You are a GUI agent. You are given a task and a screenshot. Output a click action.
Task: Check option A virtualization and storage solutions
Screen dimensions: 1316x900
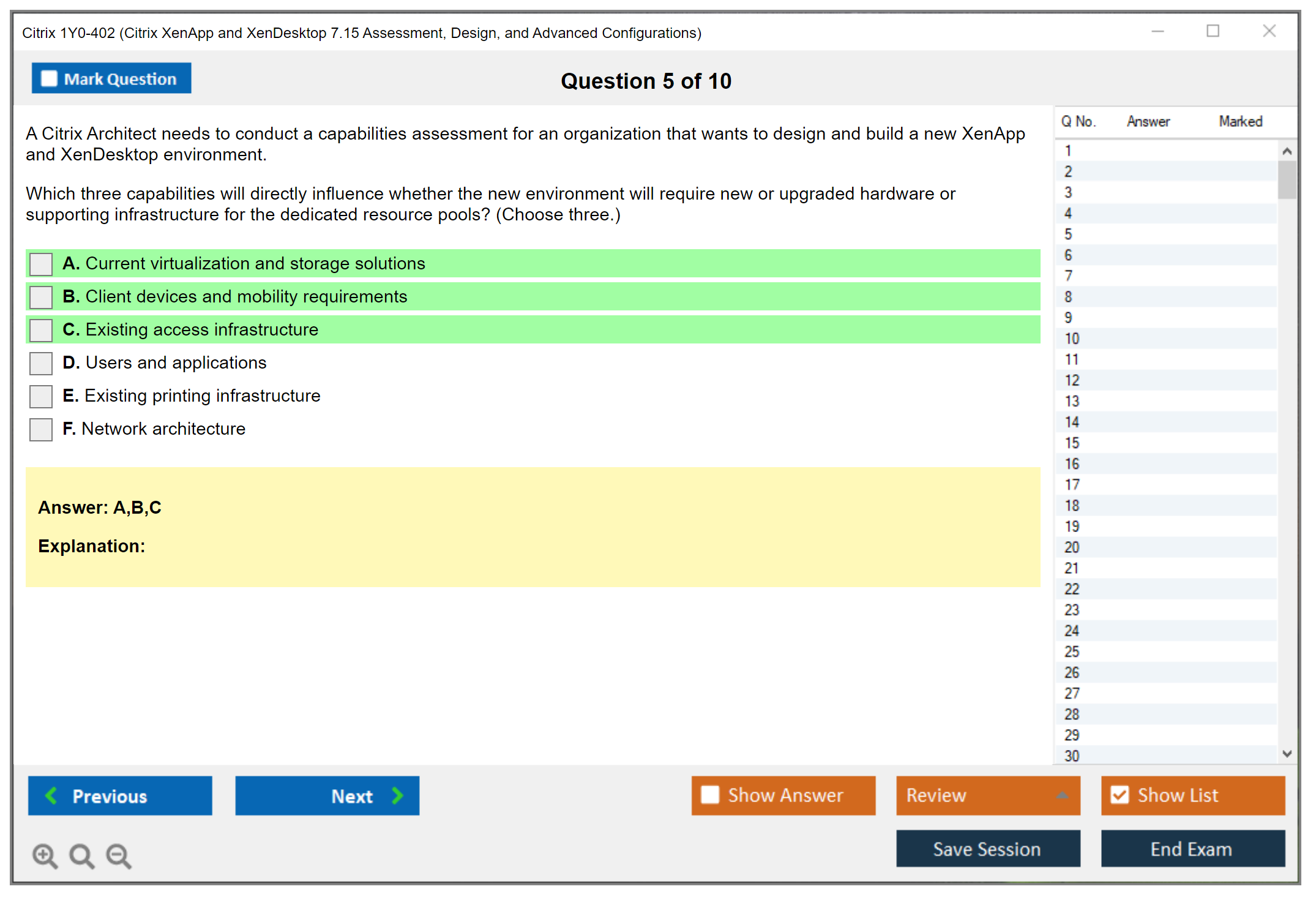41,264
